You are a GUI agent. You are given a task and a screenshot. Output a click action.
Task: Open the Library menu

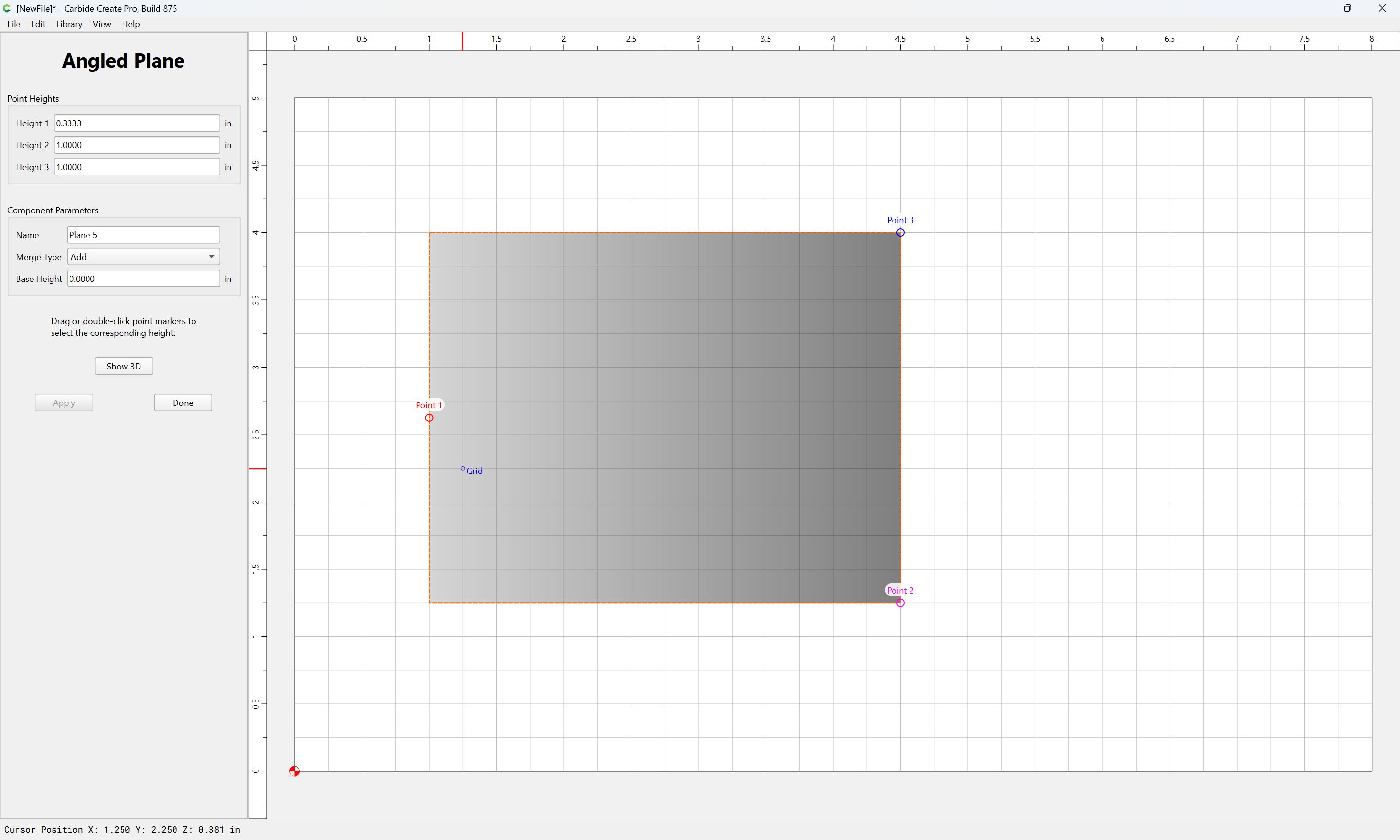(69, 24)
